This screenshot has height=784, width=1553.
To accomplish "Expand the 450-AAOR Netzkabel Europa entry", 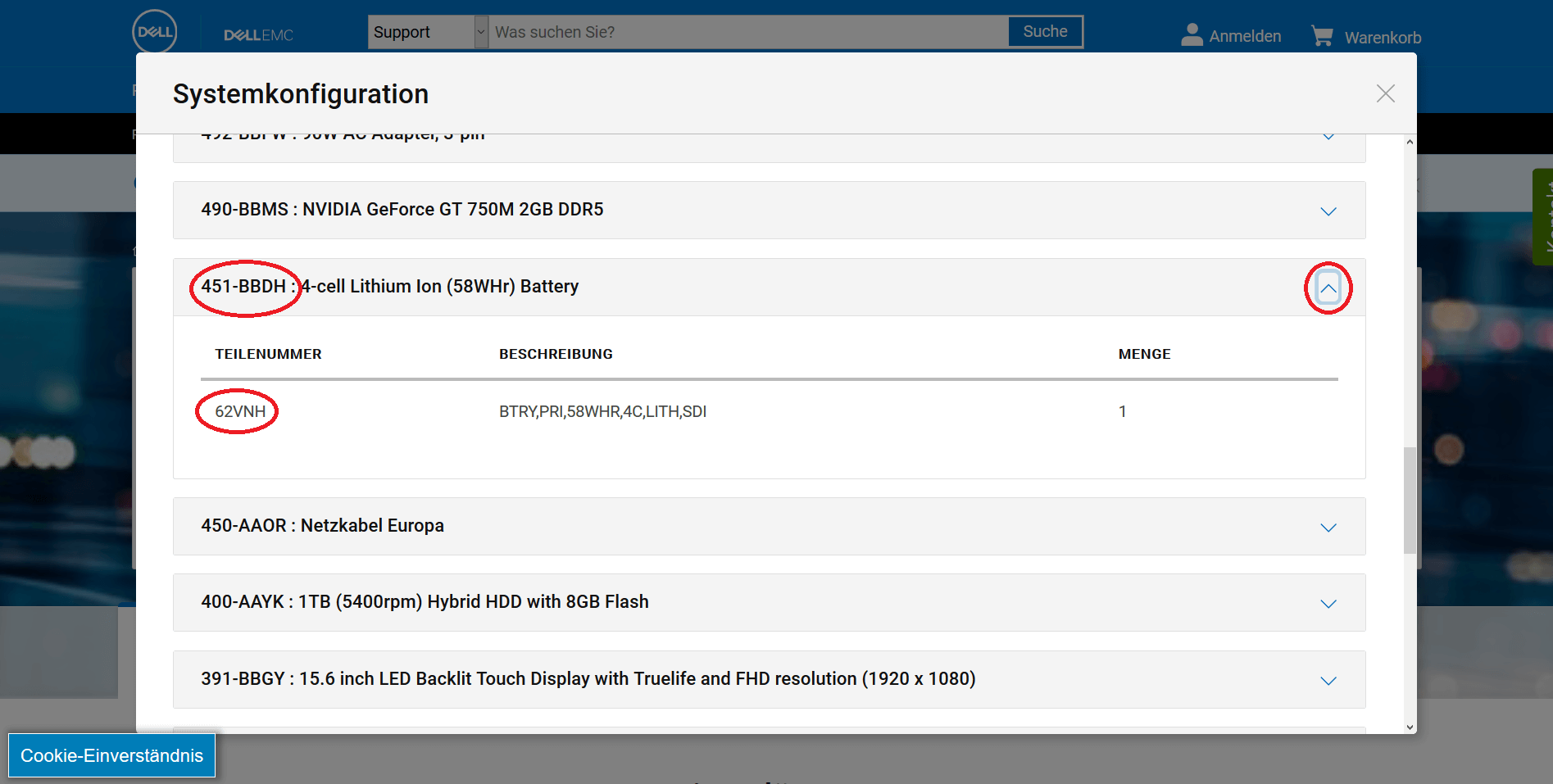I will (x=1328, y=527).
